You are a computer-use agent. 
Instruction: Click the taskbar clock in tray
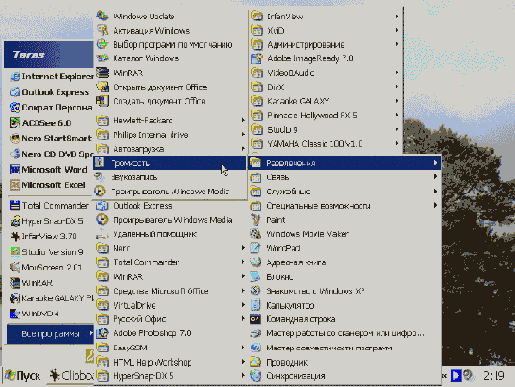pyautogui.click(x=494, y=376)
